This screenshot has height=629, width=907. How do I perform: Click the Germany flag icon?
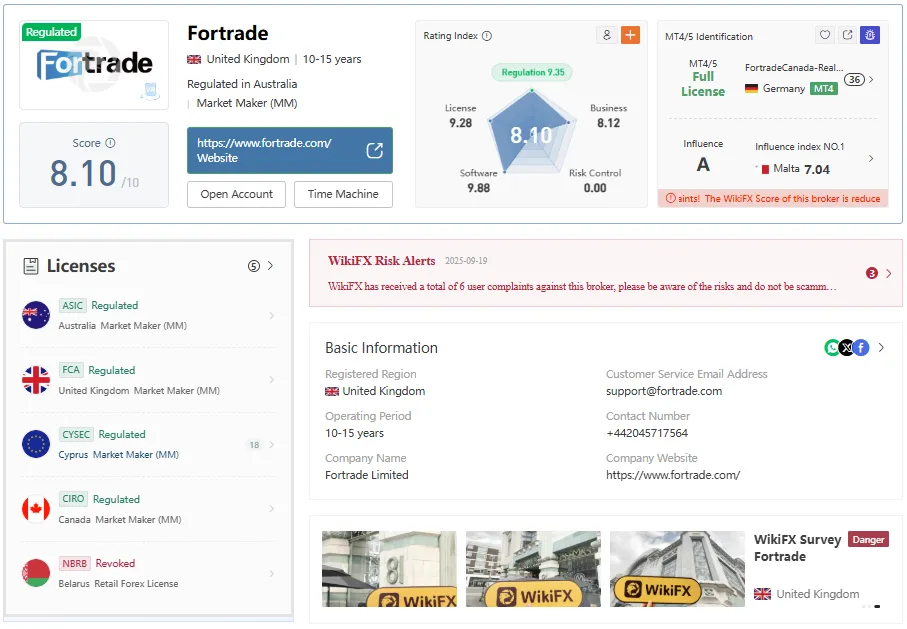pos(751,89)
